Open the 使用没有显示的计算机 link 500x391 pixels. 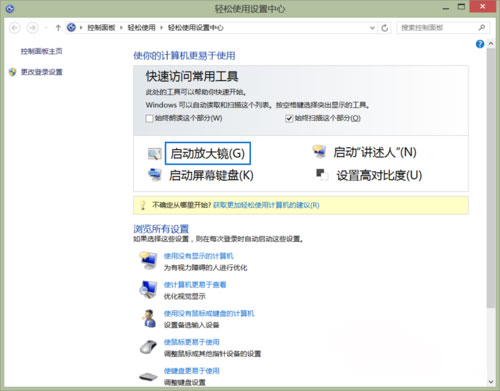click(x=198, y=256)
